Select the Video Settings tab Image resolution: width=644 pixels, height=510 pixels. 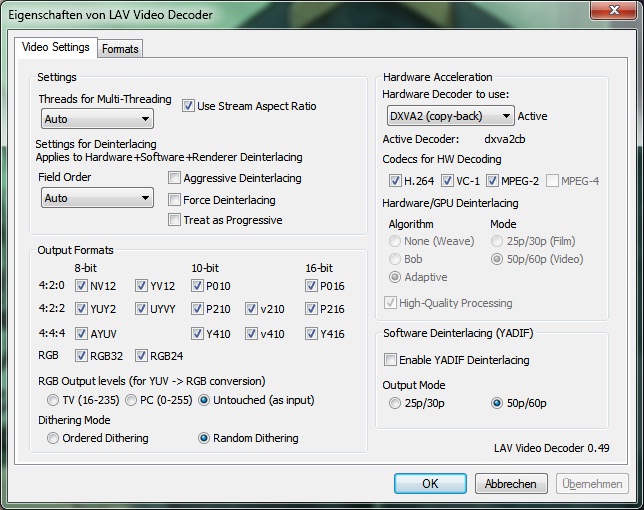pos(55,47)
